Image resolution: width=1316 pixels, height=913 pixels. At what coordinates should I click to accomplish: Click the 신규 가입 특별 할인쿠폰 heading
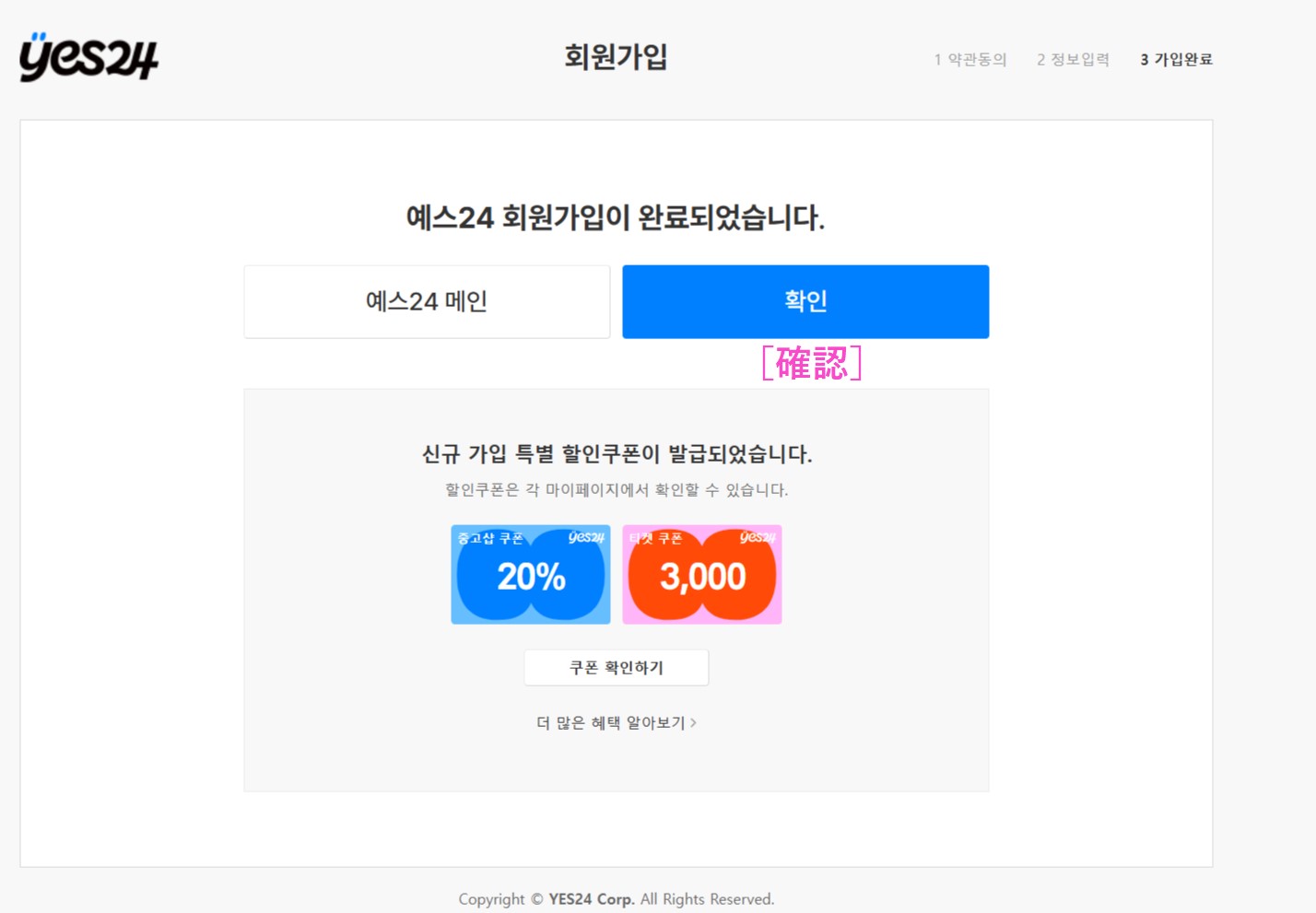617,454
